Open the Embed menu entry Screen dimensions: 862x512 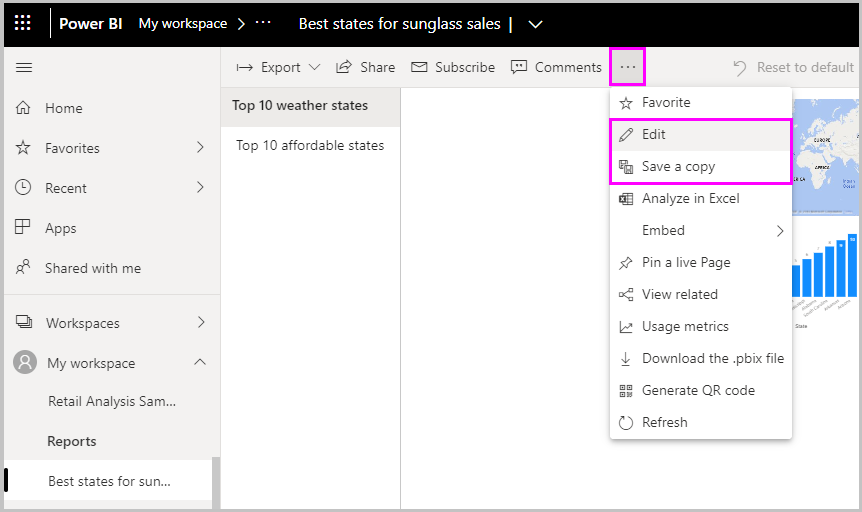click(x=700, y=230)
